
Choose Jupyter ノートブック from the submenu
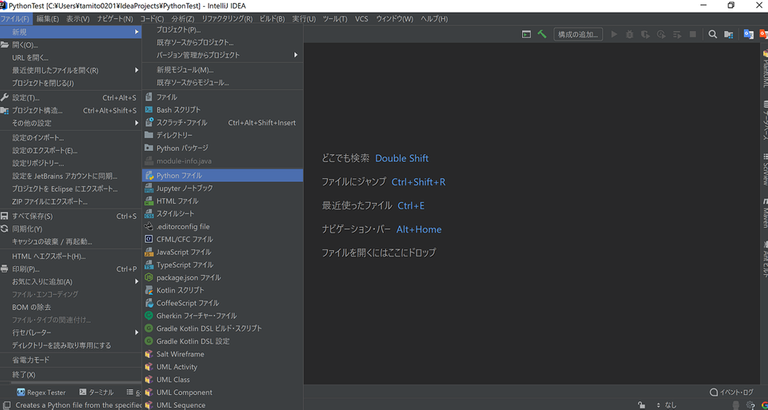tap(185, 188)
